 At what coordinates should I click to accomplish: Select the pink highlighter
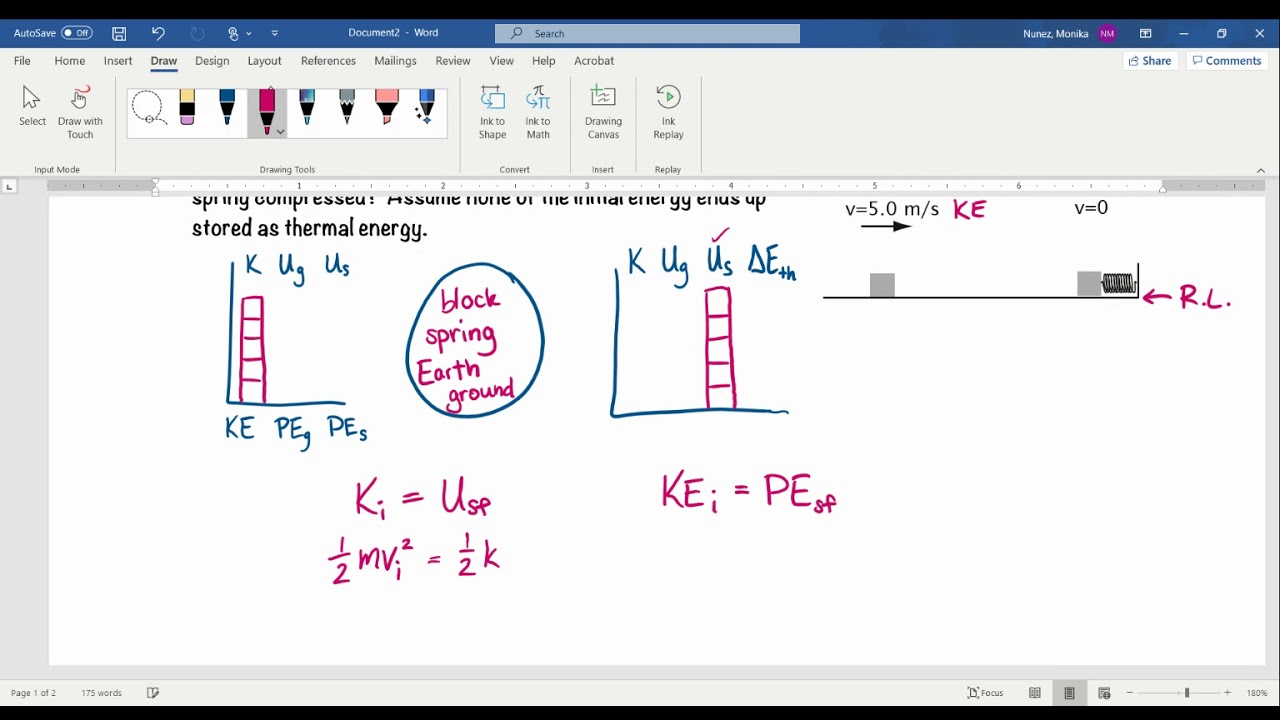tap(387, 107)
